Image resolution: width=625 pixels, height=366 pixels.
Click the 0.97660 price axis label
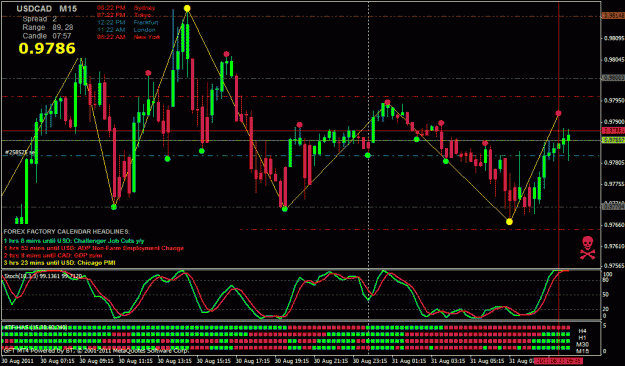(614, 225)
